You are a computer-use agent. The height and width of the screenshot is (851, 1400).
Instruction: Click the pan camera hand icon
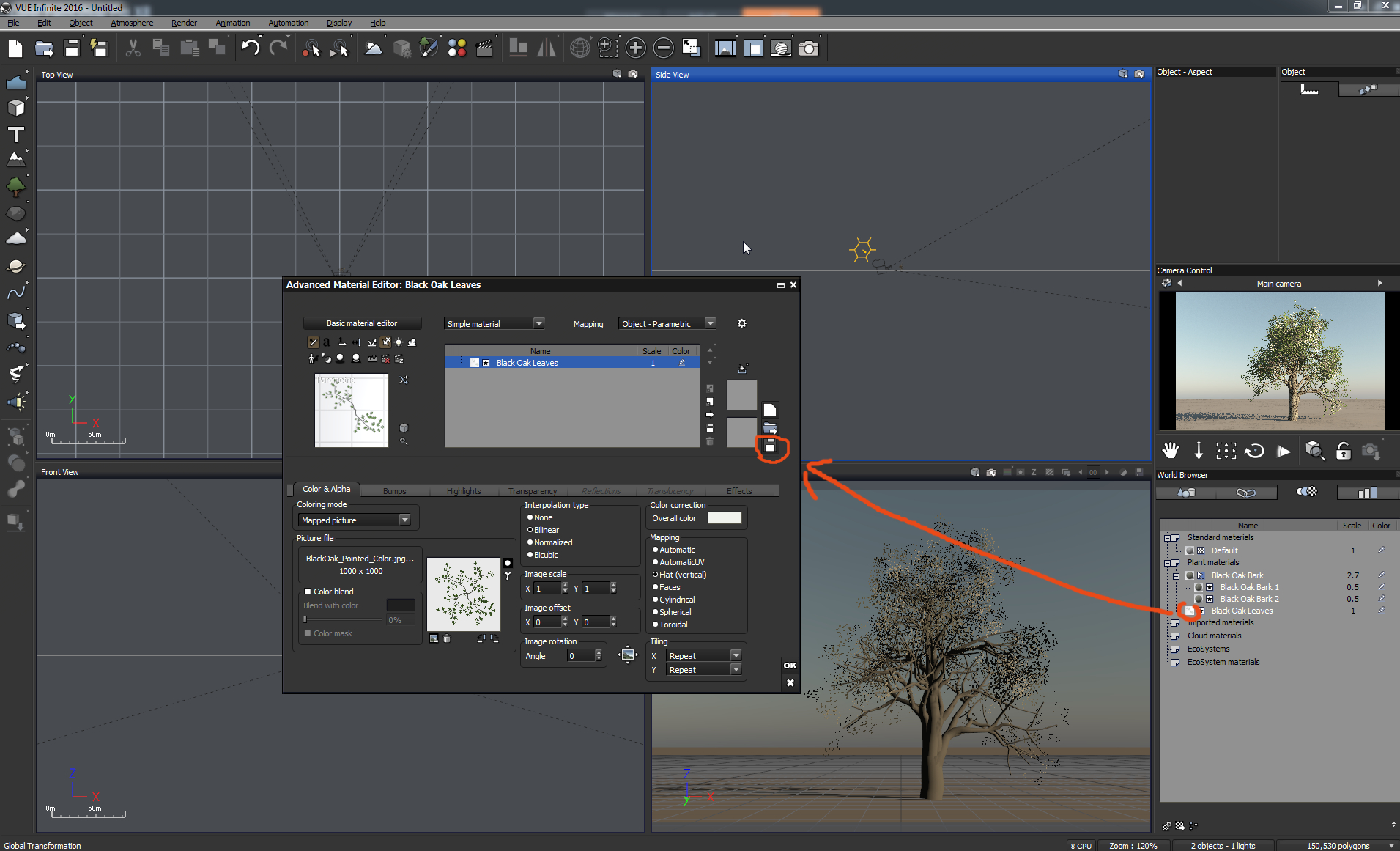[1170, 451]
